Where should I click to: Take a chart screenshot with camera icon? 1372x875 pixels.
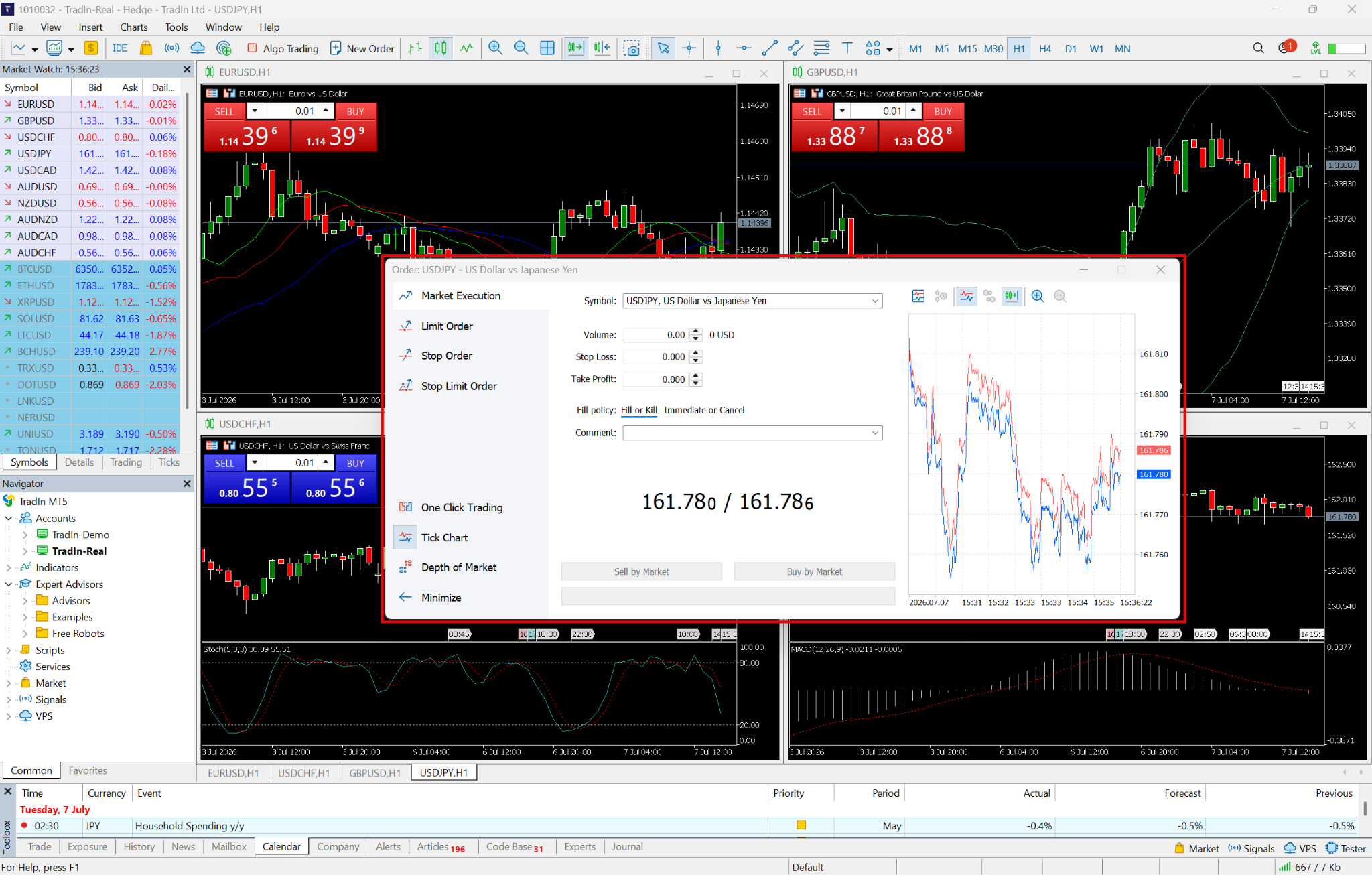click(x=631, y=48)
